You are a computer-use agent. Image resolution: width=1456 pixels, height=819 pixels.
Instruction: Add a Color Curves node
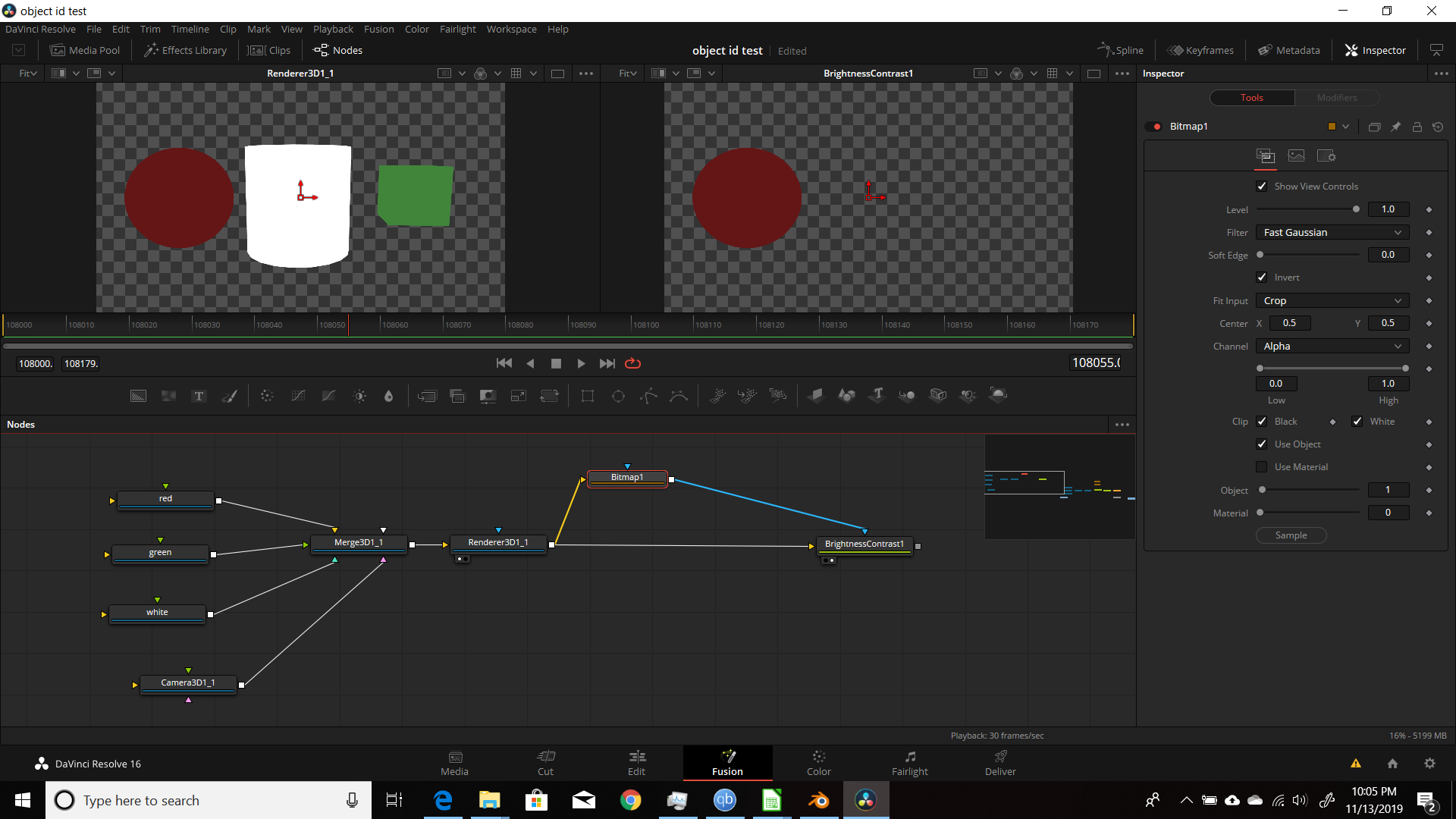tap(298, 396)
